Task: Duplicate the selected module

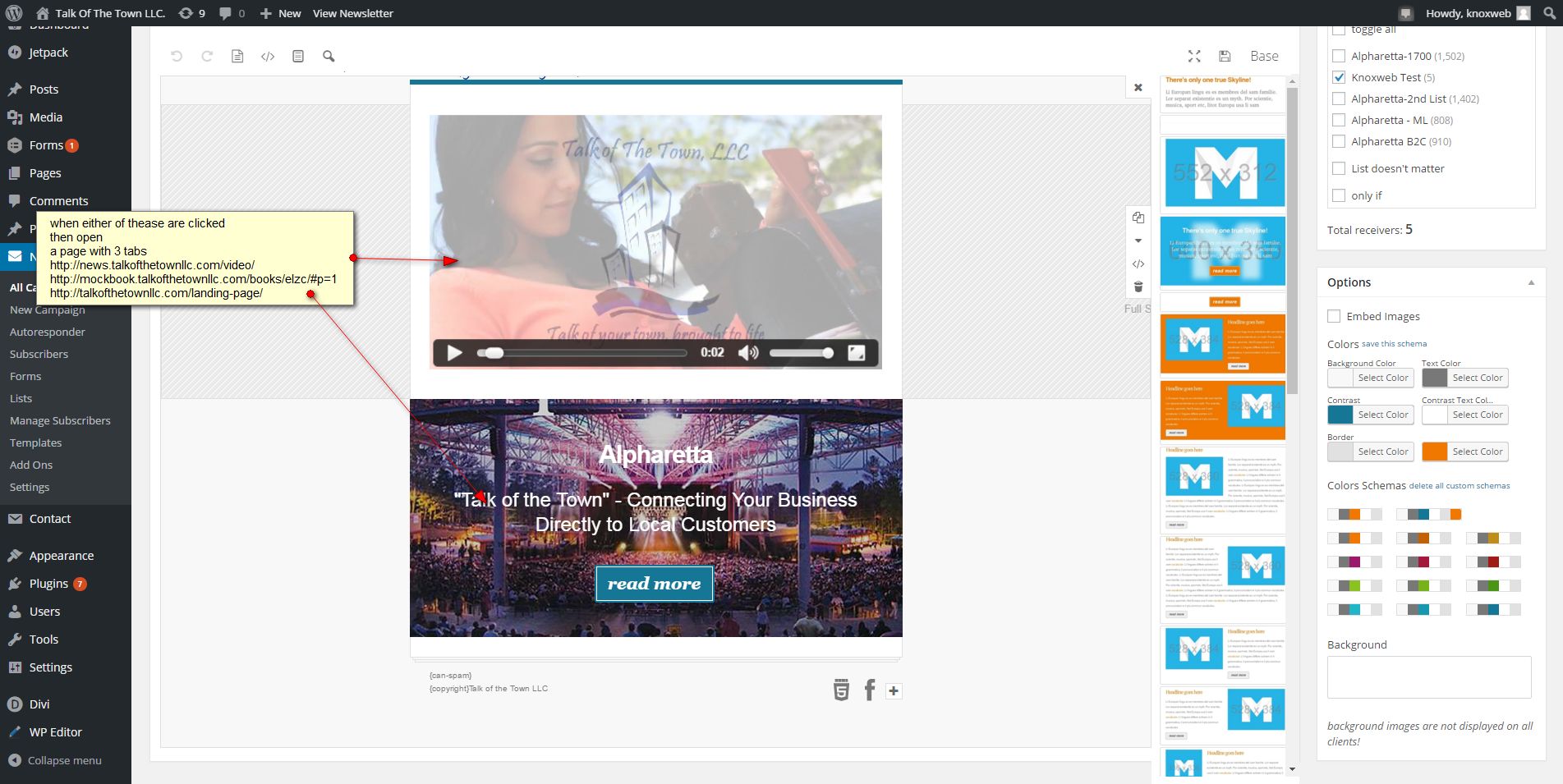Action: [x=1138, y=218]
